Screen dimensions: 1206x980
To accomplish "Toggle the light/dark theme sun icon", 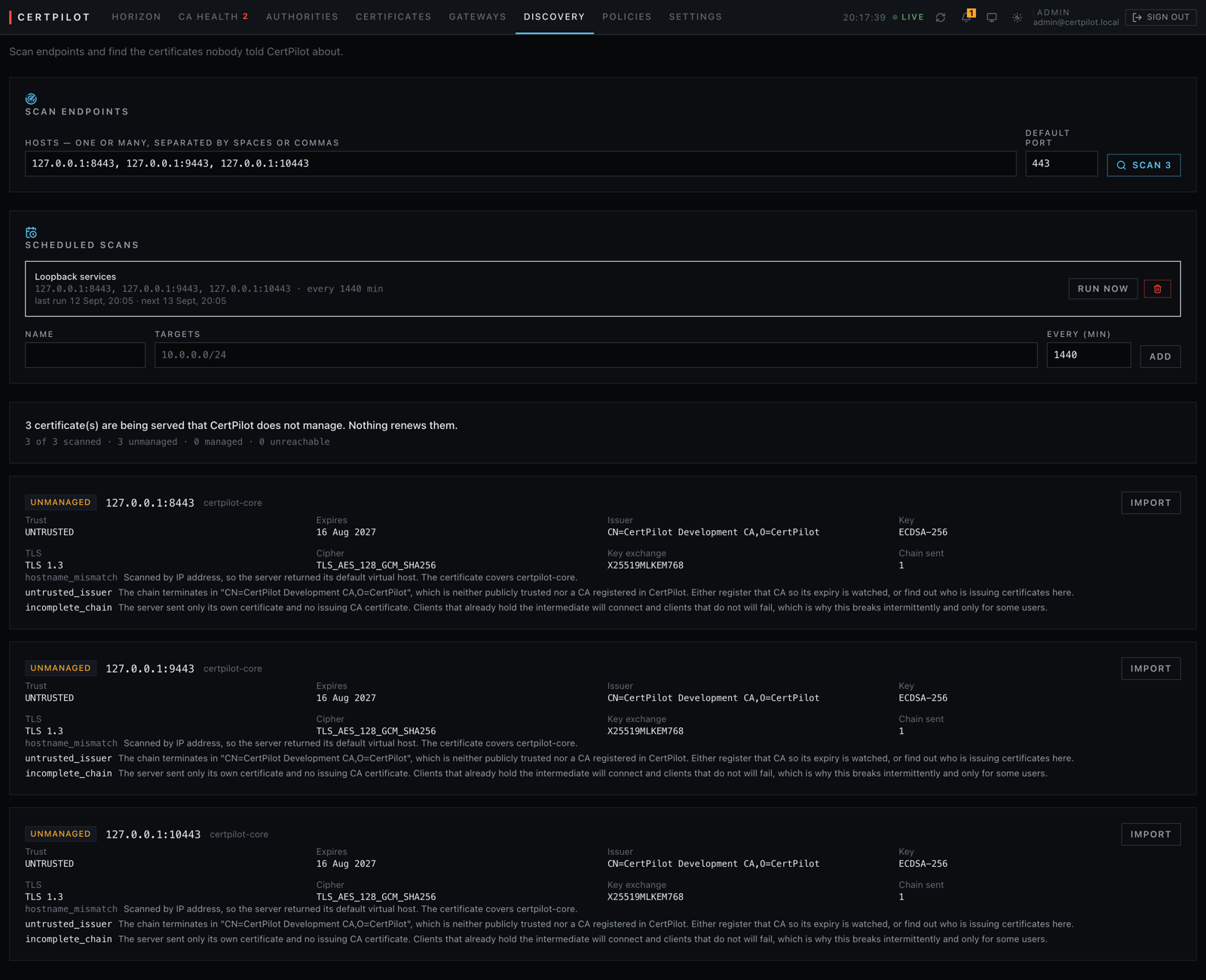I will tap(1018, 17).
